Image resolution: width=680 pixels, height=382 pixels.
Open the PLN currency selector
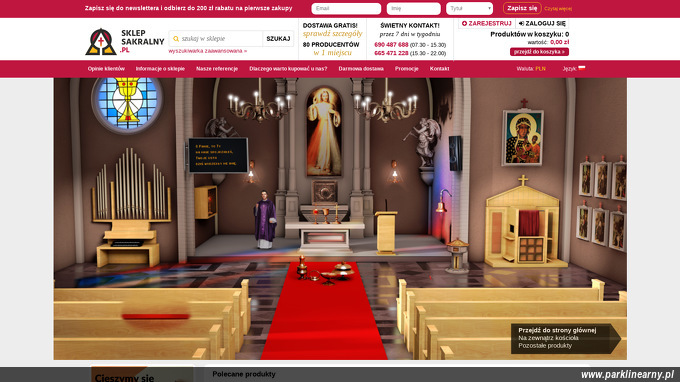click(540, 69)
